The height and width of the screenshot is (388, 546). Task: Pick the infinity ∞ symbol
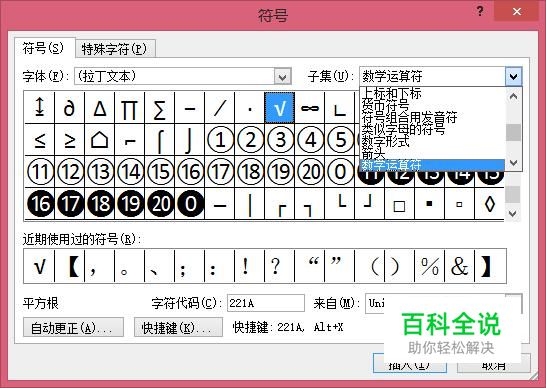coord(310,108)
